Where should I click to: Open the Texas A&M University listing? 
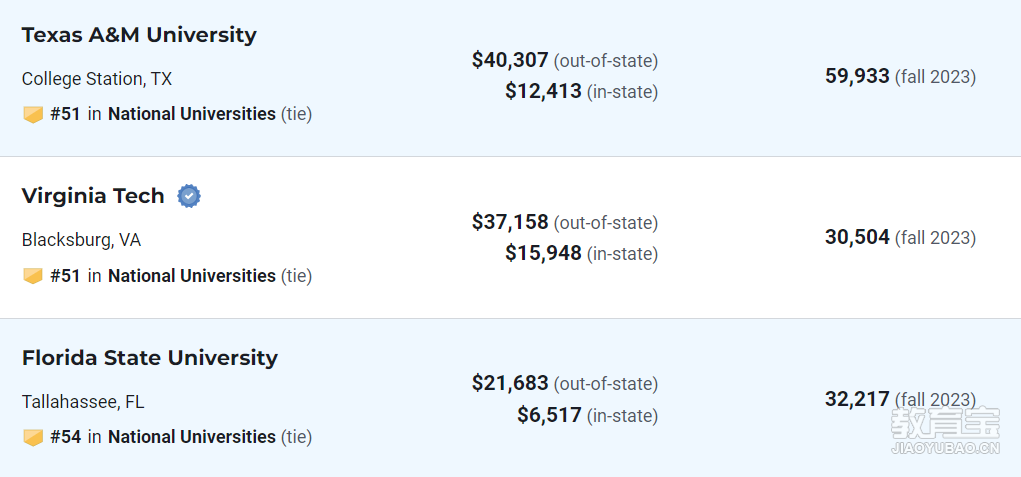click(x=139, y=35)
